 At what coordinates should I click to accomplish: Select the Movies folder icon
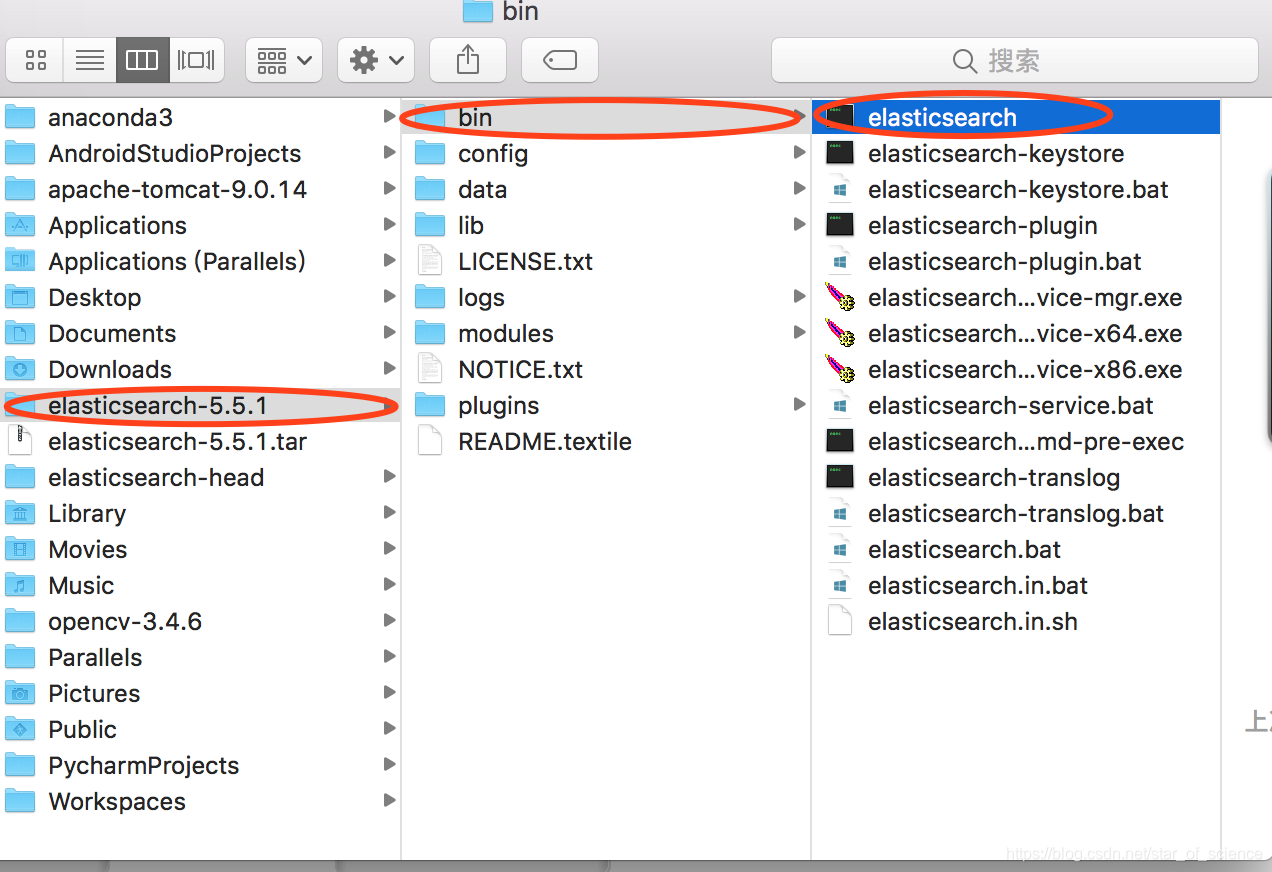20,550
